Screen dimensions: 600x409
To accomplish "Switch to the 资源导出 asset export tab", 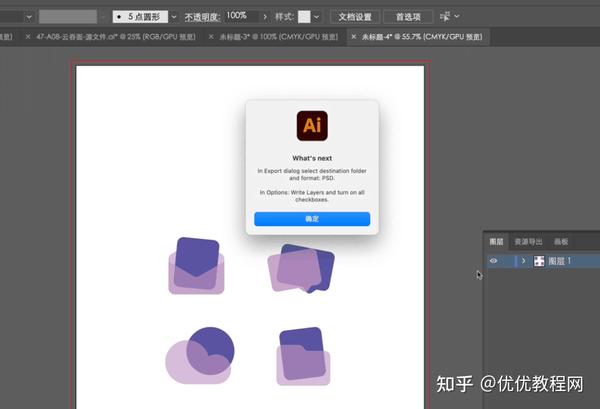I will click(528, 242).
